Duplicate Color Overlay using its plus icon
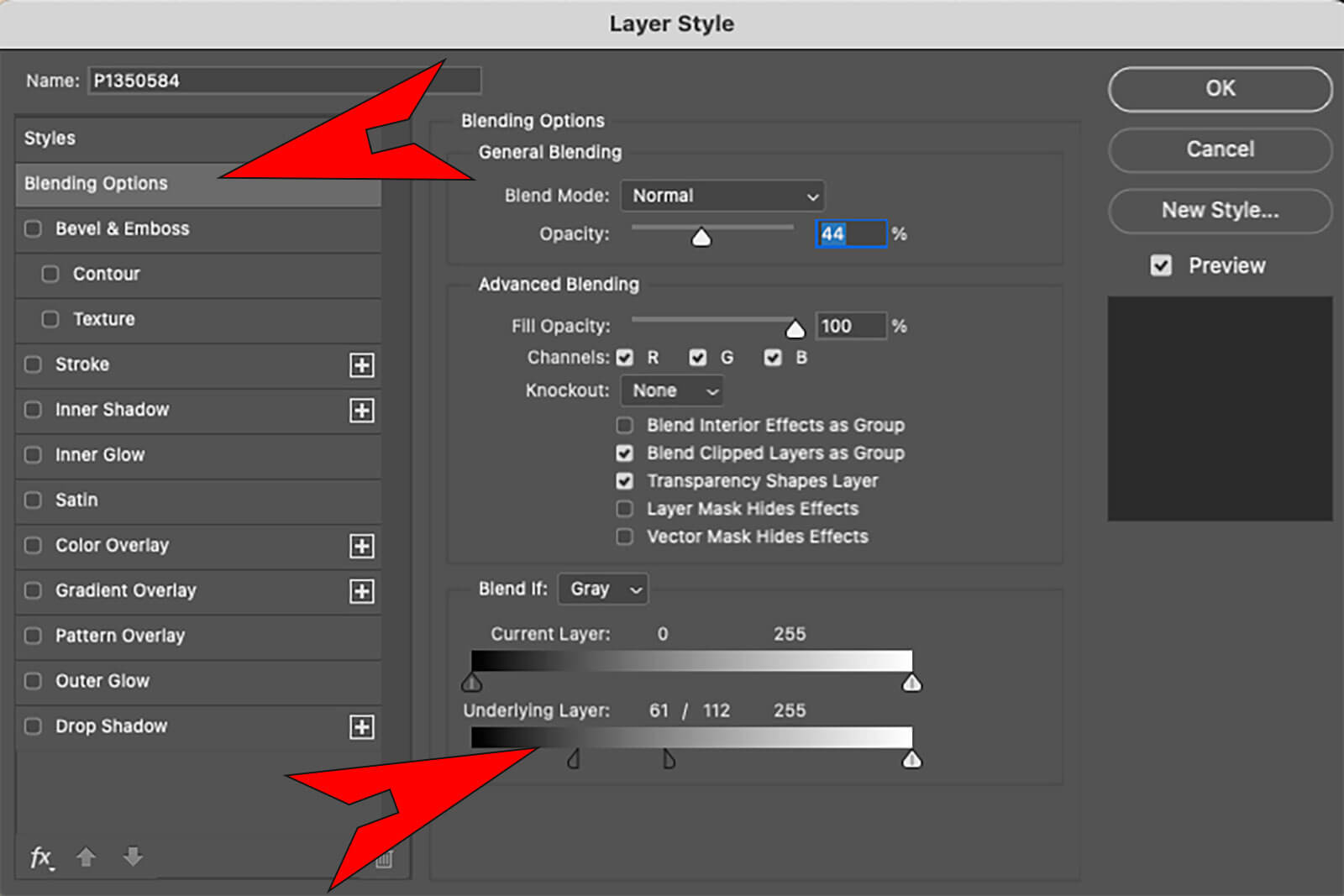 tap(362, 547)
